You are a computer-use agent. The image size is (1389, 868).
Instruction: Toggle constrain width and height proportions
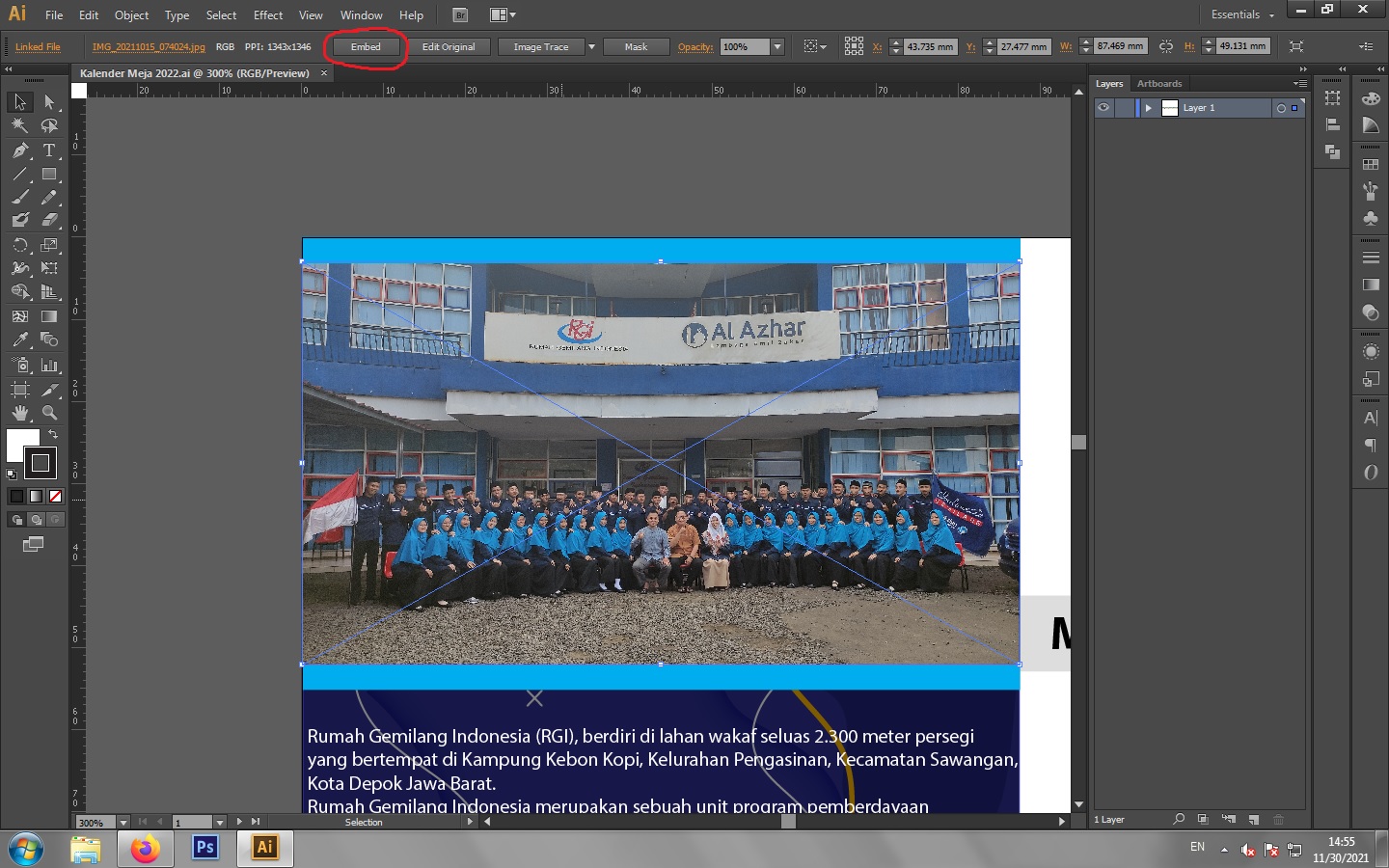click(x=1166, y=46)
